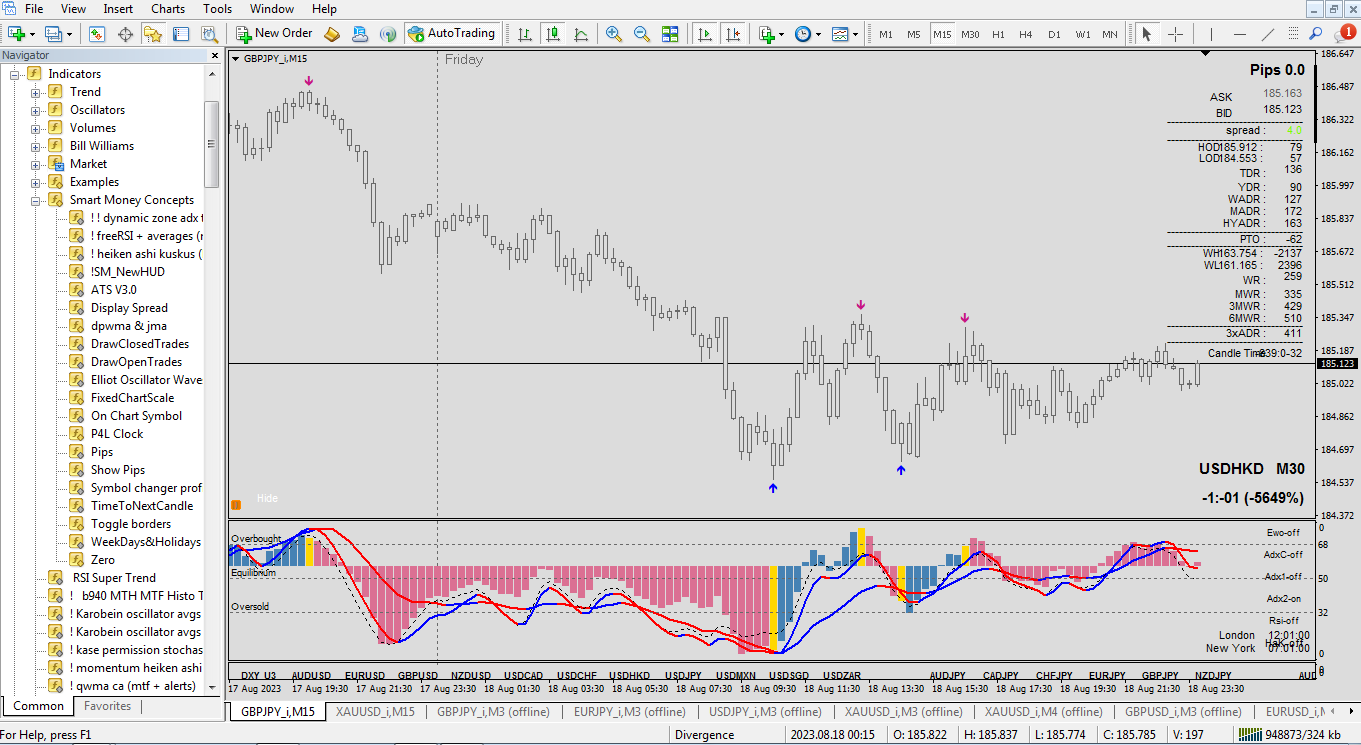The width and height of the screenshot is (1361, 745).
Task: Click the EURJPY symbol changer button
Action: click(1108, 676)
